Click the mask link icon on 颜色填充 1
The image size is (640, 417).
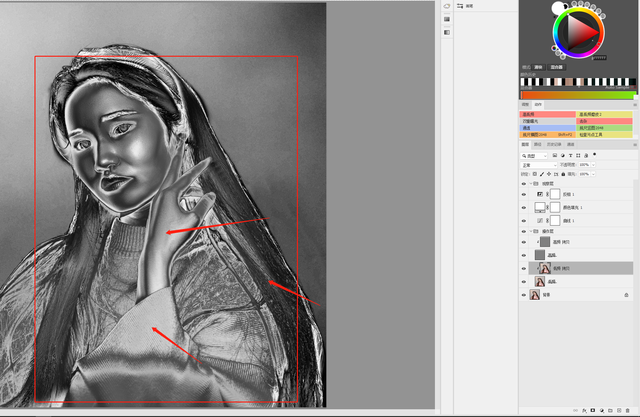click(548, 208)
